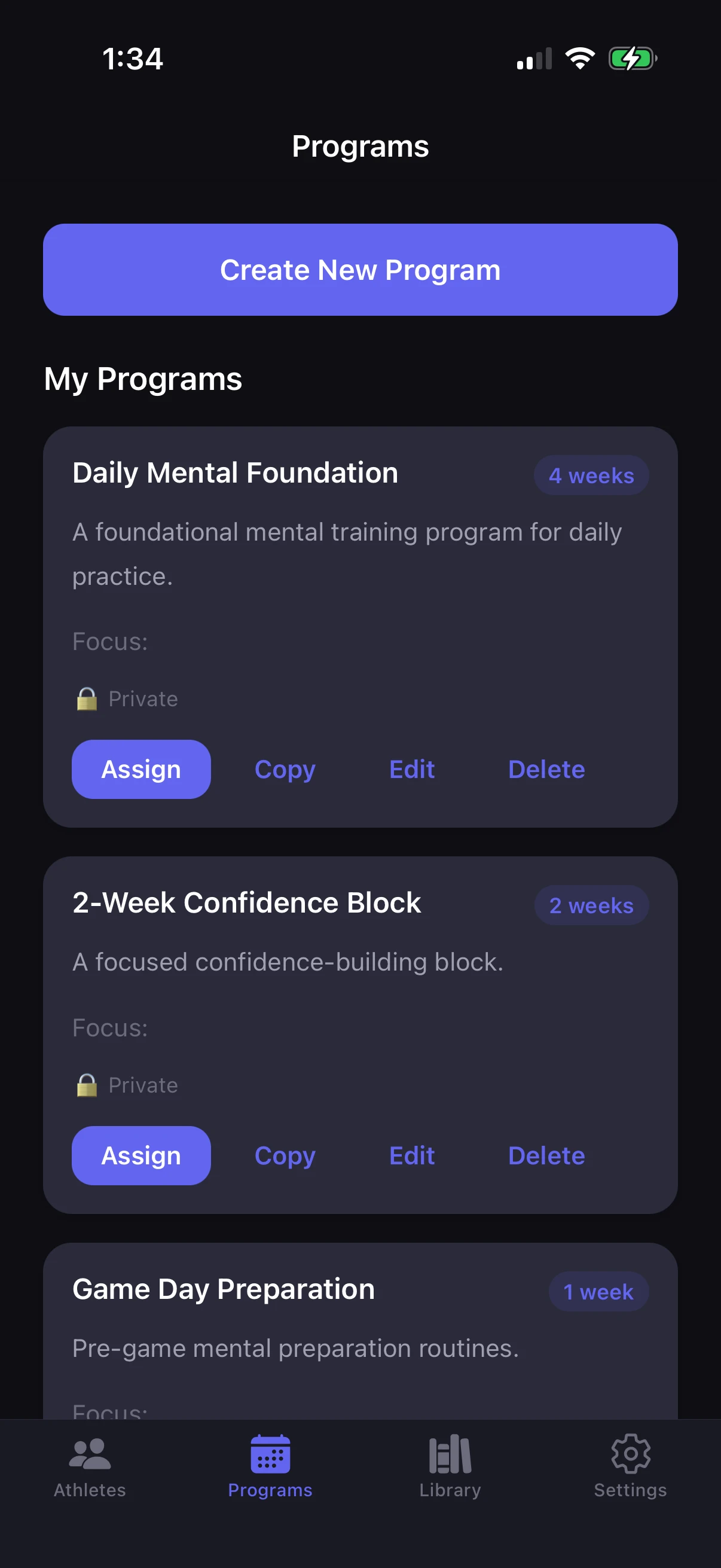Tap the 4 weeks duration badge
The width and height of the screenshot is (721, 1568).
tap(591, 475)
